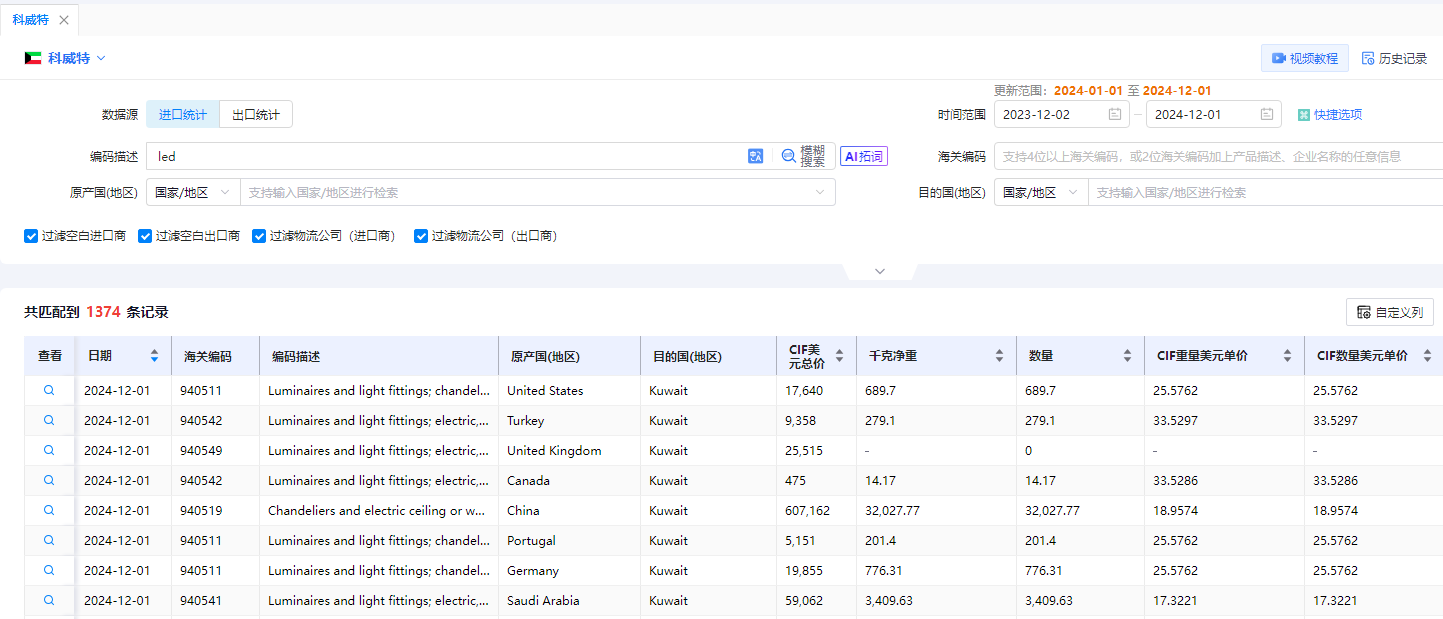Open the 视频教程 video tutorial

[1304, 58]
